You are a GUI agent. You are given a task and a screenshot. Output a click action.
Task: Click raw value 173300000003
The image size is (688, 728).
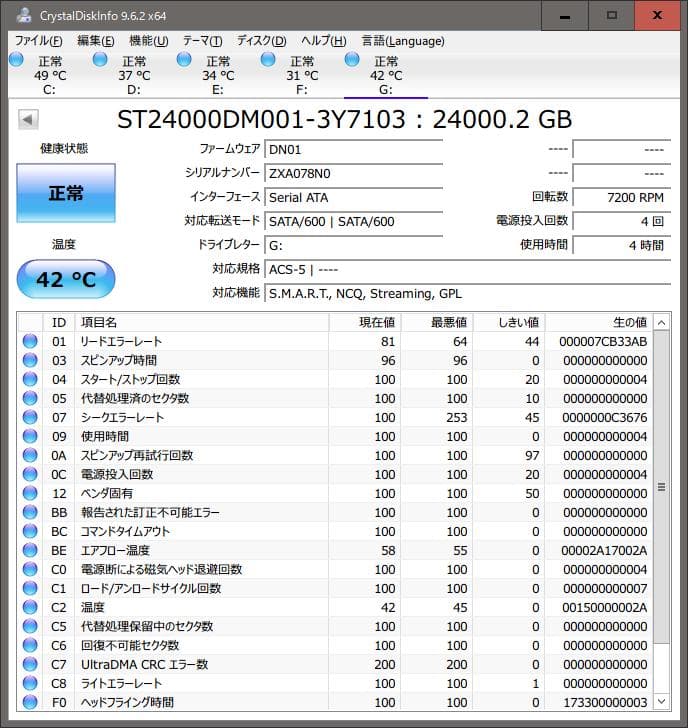pyautogui.click(x=605, y=702)
